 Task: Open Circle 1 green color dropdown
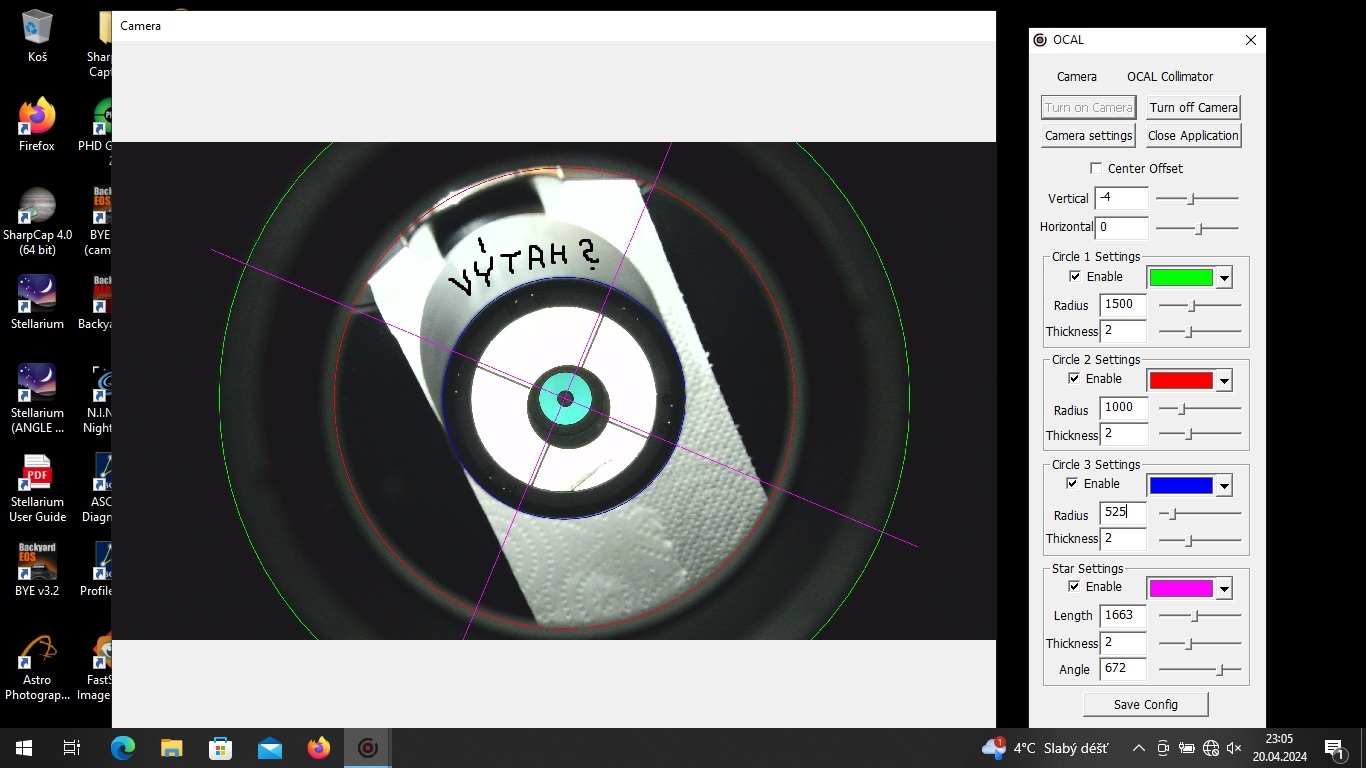pyautogui.click(x=1224, y=278)
